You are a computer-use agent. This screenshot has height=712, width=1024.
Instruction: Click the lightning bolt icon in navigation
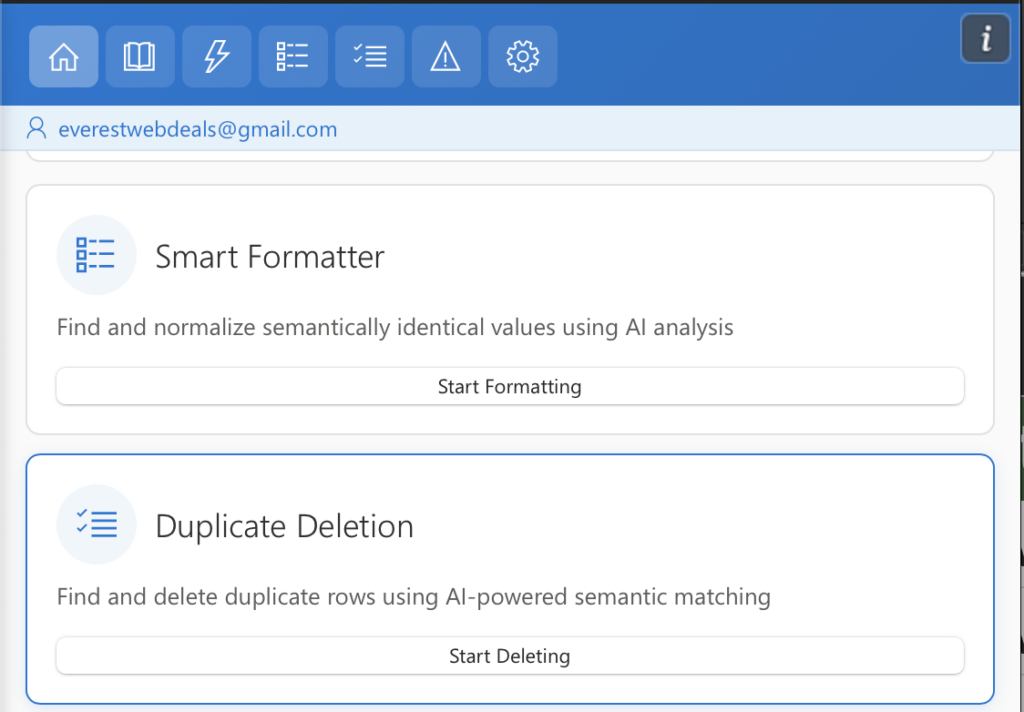coord(217,57)
